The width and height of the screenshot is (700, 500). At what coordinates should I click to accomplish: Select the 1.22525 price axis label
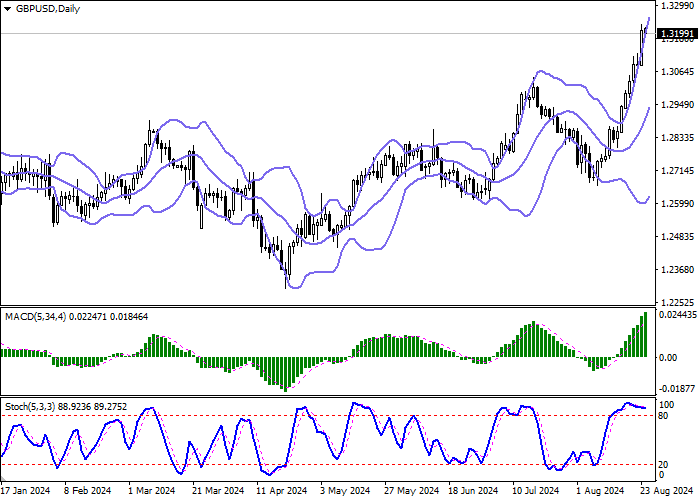[678, 302]
